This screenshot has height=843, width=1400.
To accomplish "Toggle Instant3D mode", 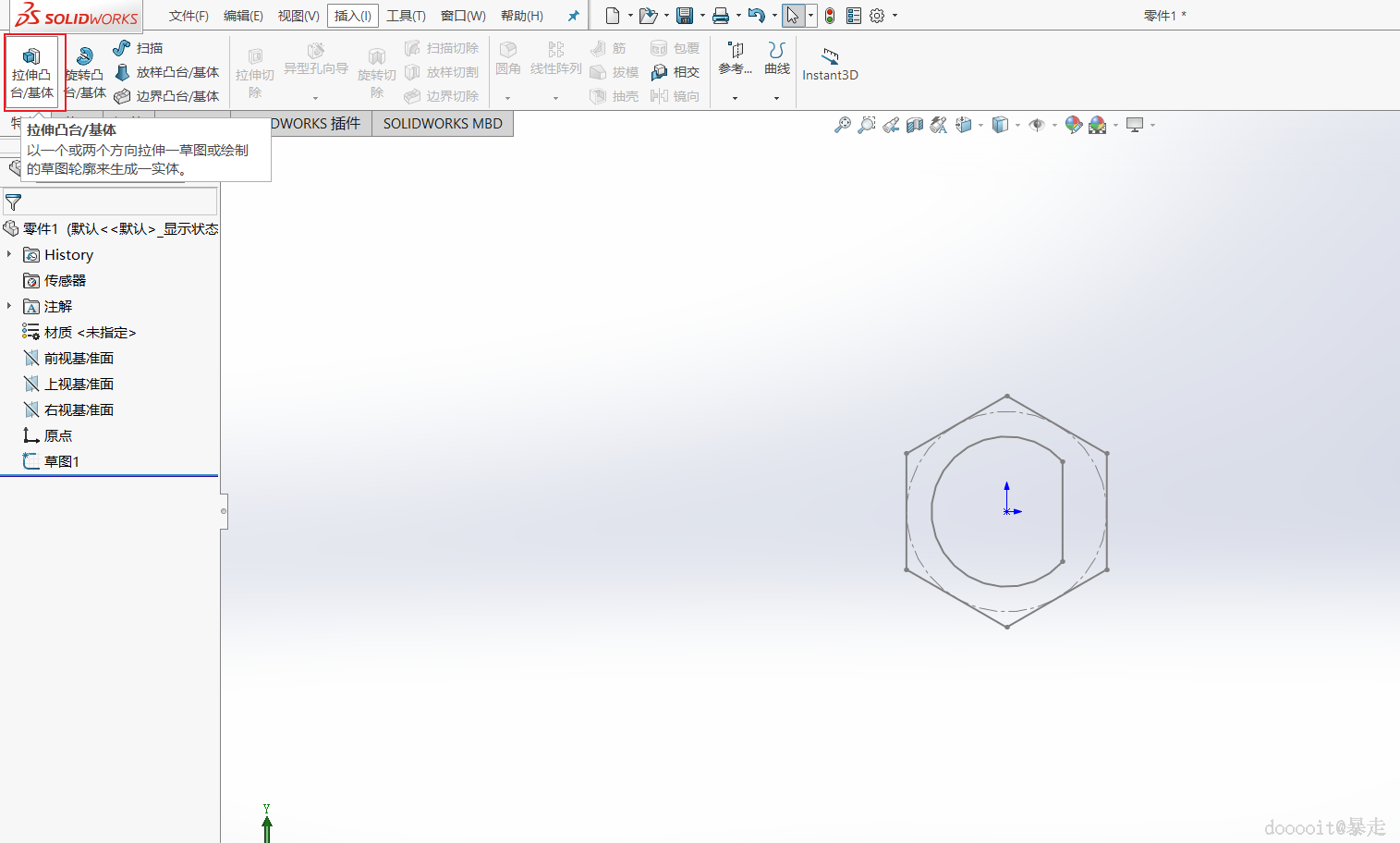I will 830,65.
